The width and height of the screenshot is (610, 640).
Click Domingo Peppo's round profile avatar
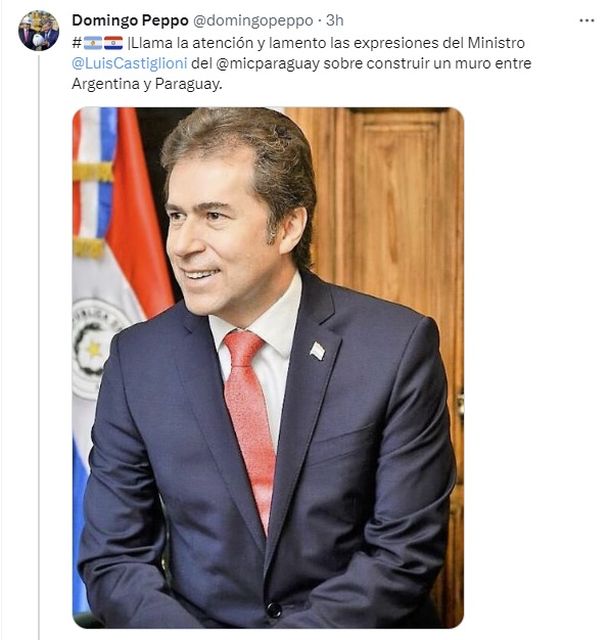(x=39, y=31)
